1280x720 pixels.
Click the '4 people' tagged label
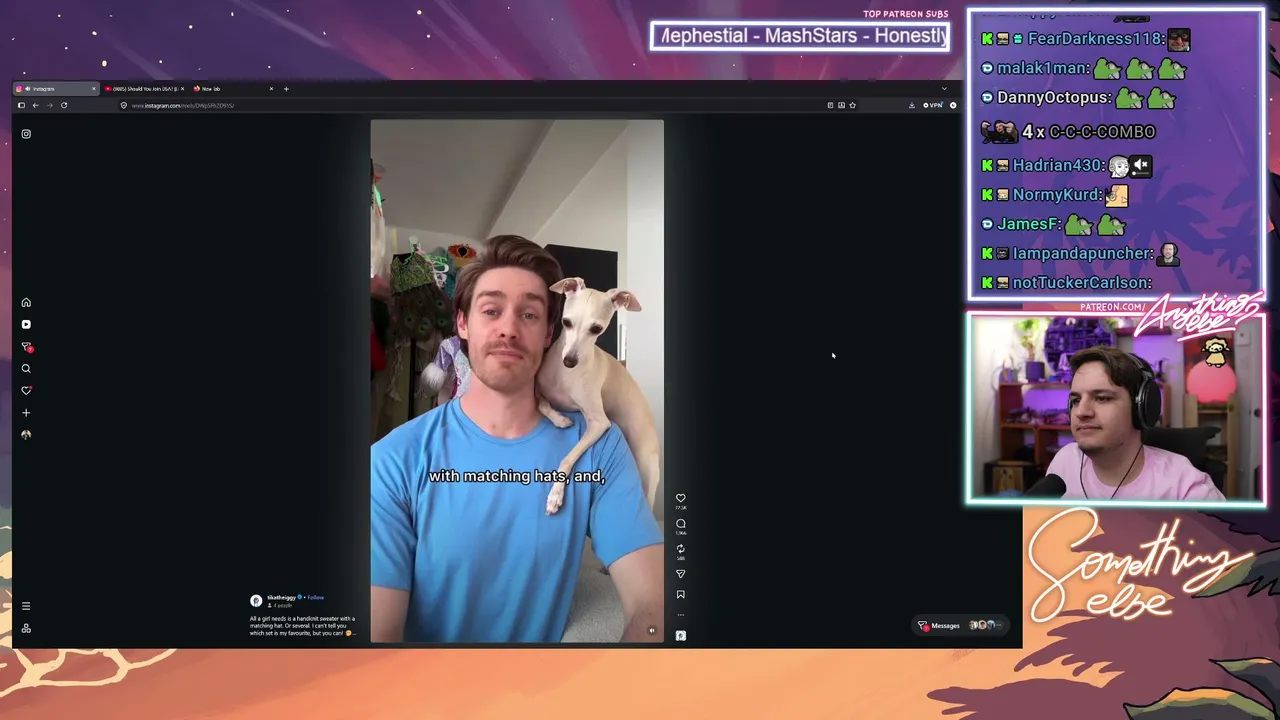click(x=280, y=606)
